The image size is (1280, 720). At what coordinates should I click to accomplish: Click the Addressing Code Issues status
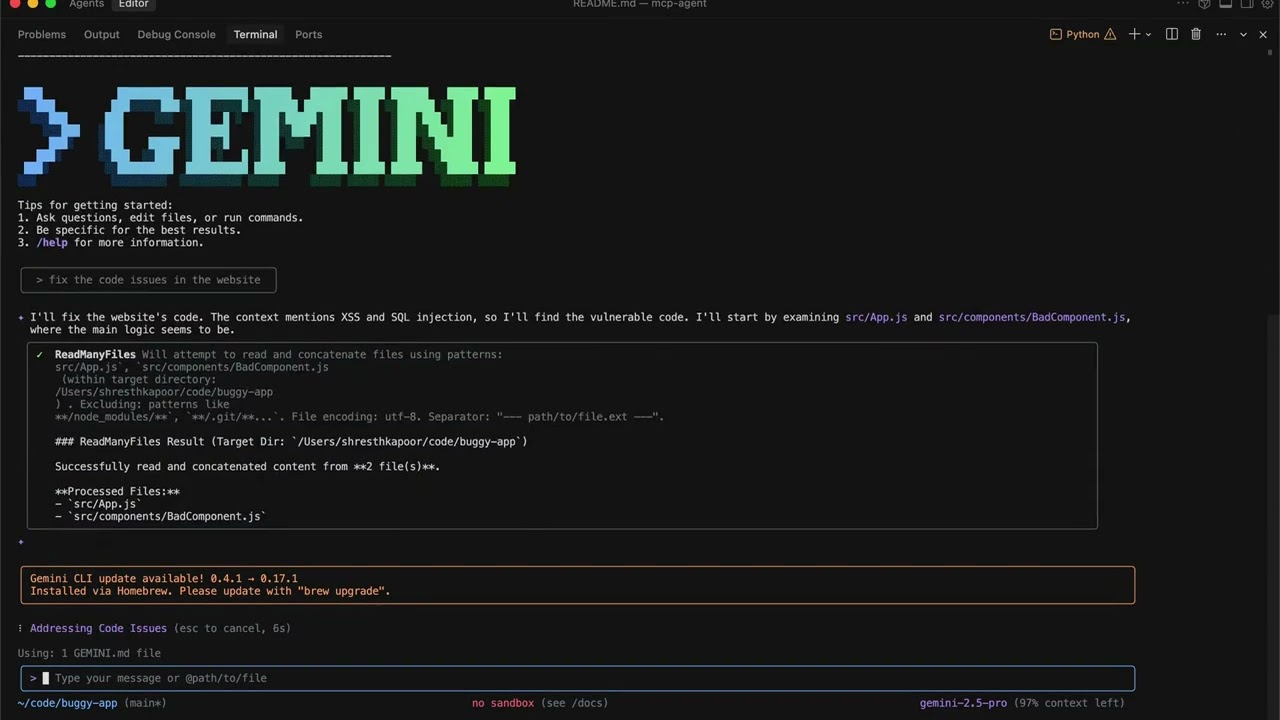[98, 628]
